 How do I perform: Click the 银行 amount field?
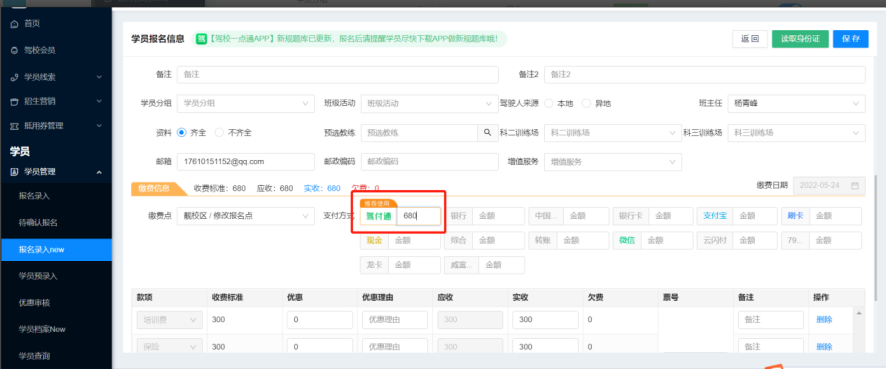[498, 216]
